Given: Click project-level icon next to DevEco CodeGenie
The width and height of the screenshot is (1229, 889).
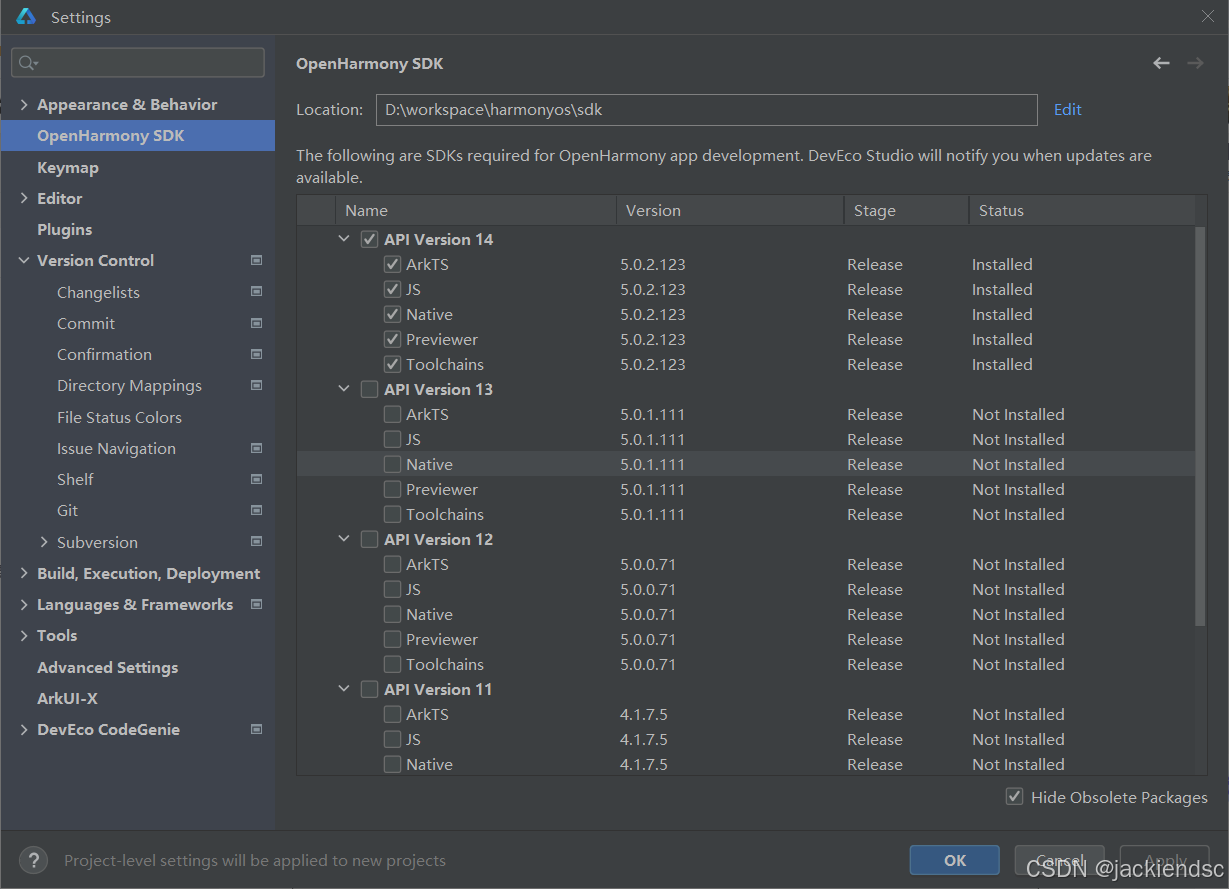Looking at the screenshot, I should pos(256,729).
